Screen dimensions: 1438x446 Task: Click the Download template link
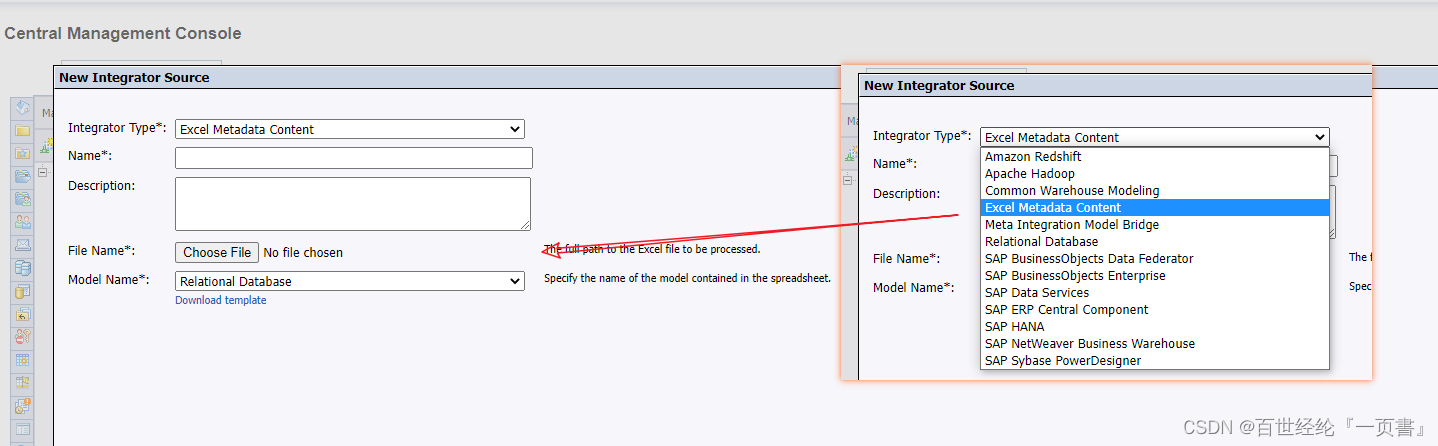(x=221, y=300)
